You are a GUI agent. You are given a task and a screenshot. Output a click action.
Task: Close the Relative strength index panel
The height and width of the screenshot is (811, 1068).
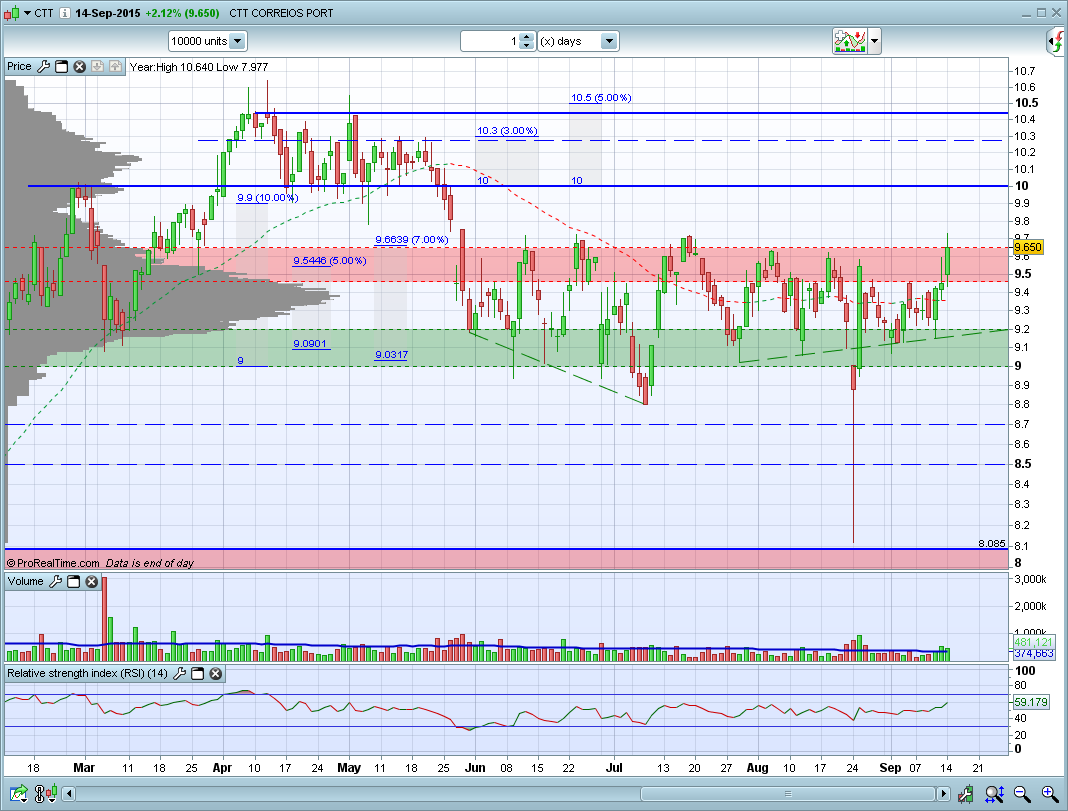point(215,674)
